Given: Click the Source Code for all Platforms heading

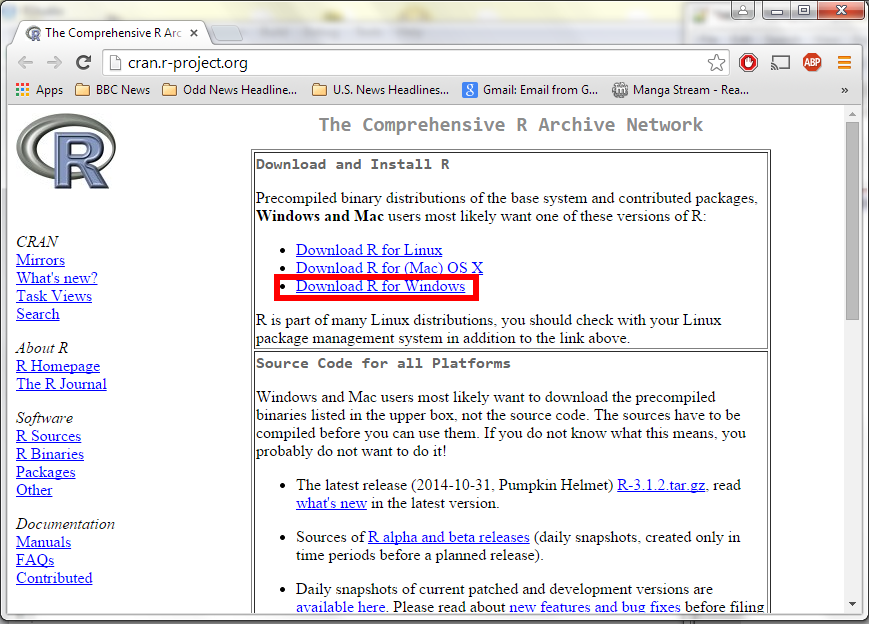Looking at the screenshot, I should tap(383, 364).
